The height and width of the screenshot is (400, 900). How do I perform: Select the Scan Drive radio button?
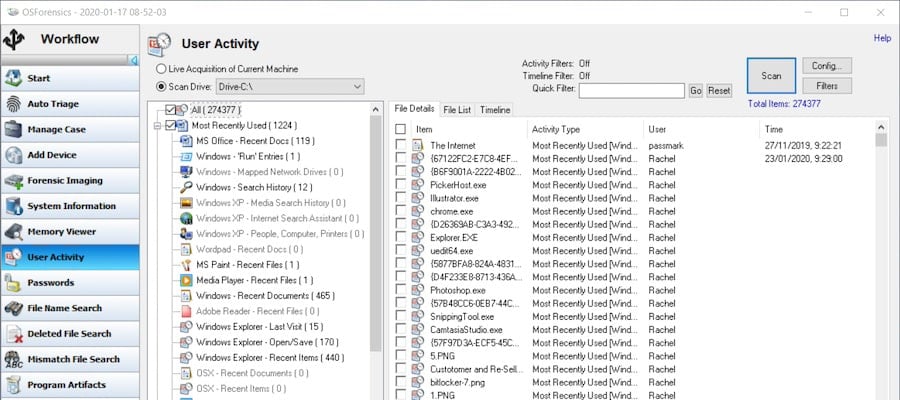(161, 87)
